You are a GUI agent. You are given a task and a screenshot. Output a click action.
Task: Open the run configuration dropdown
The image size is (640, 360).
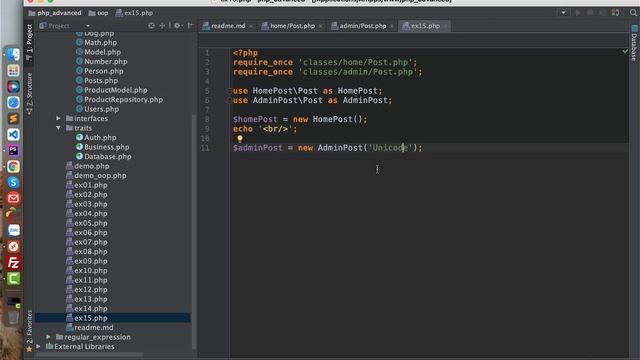[563, 13]
